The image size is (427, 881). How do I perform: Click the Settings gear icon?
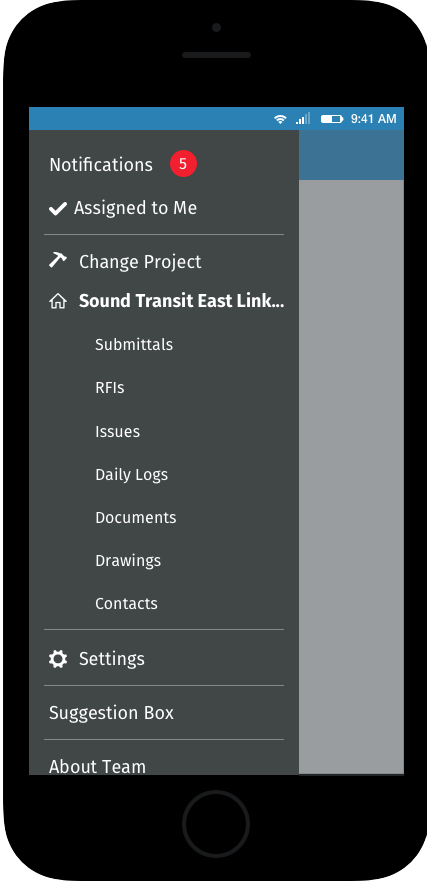pos(58,659)
